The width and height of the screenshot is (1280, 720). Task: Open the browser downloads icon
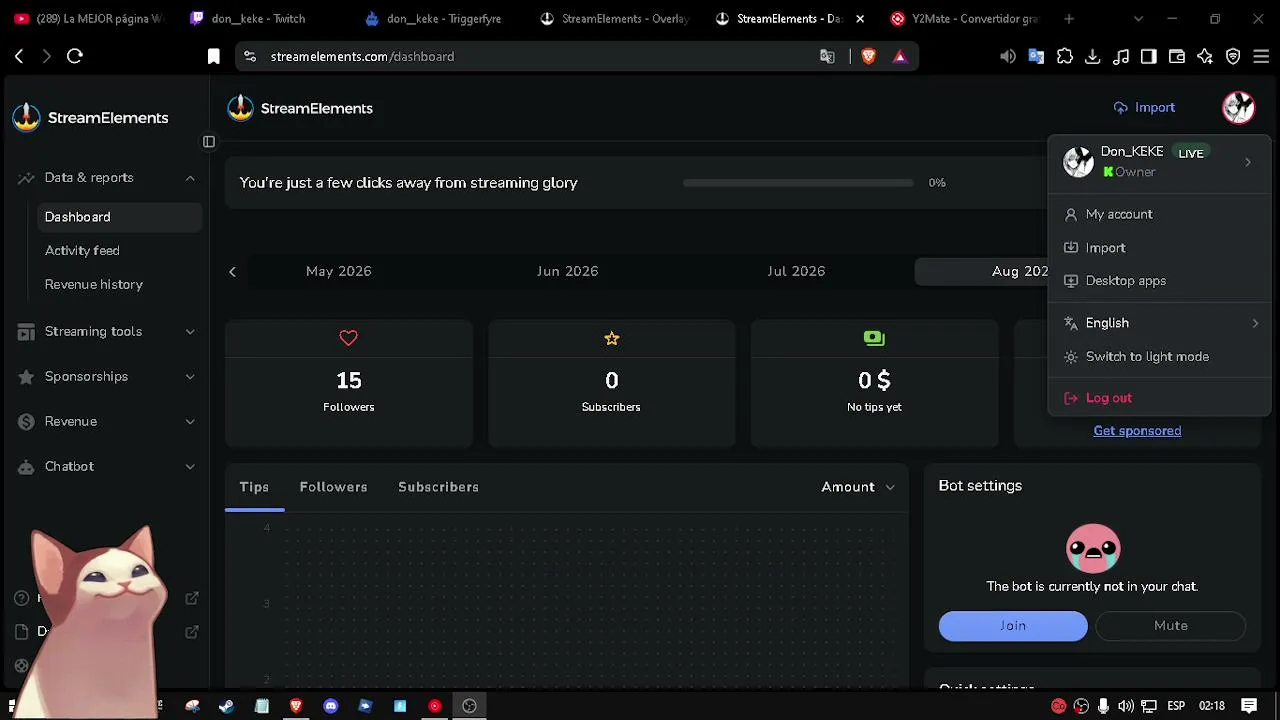pyautogui.click(x=1093, y=57)
